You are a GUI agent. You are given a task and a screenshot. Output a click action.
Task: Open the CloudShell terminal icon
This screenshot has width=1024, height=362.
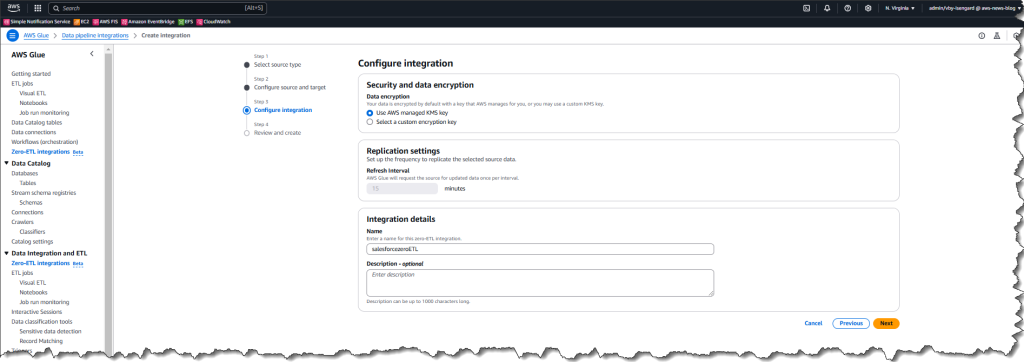[807, 8]
